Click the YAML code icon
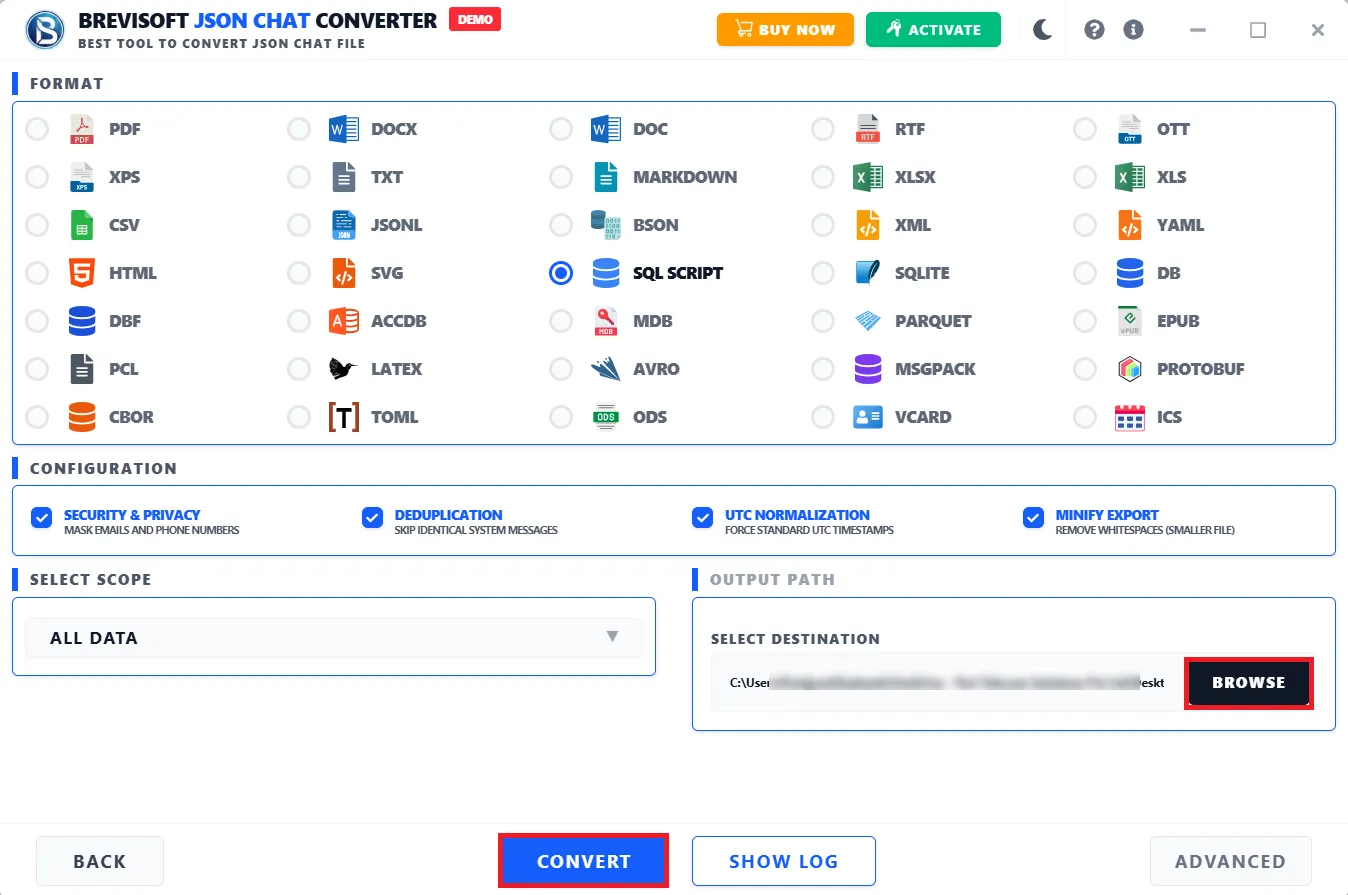1348x895 pixels. (x=1130, y=225)
